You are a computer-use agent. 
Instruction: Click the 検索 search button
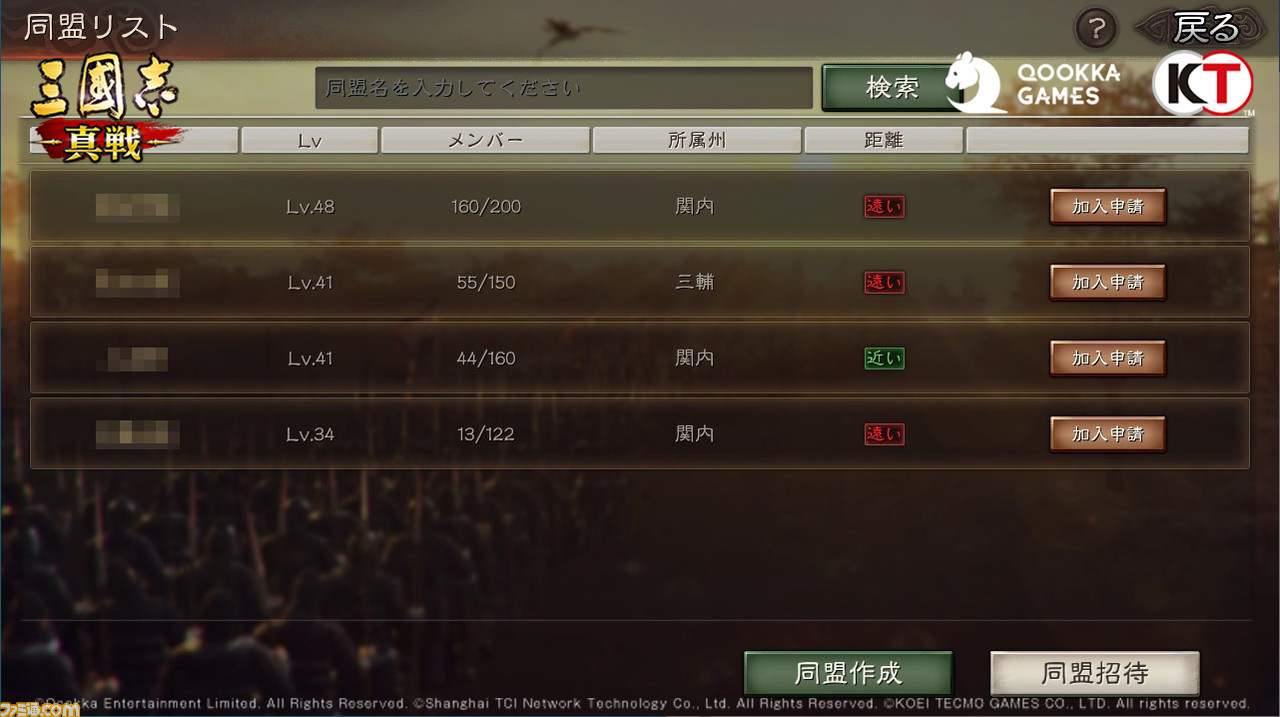[890, 88]
